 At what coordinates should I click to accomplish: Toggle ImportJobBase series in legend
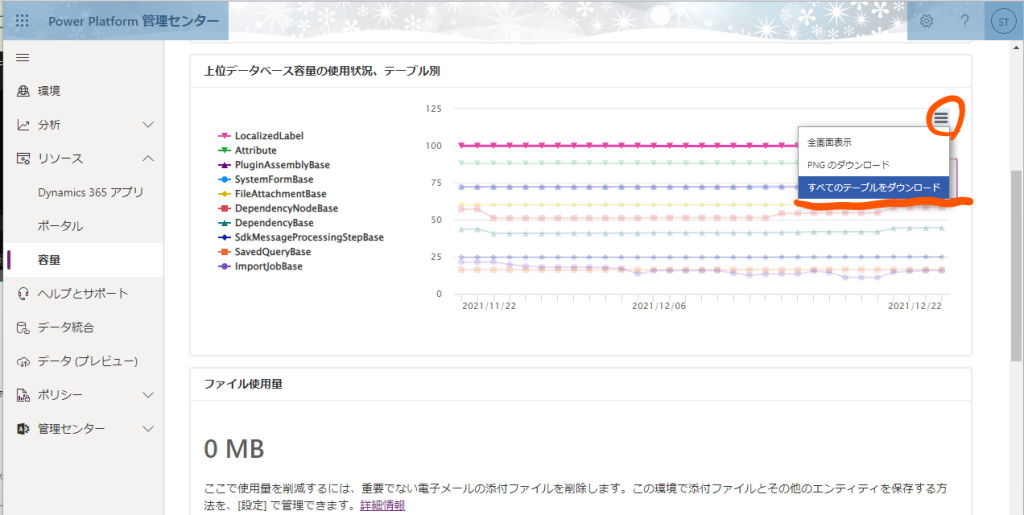coord(261,266)
